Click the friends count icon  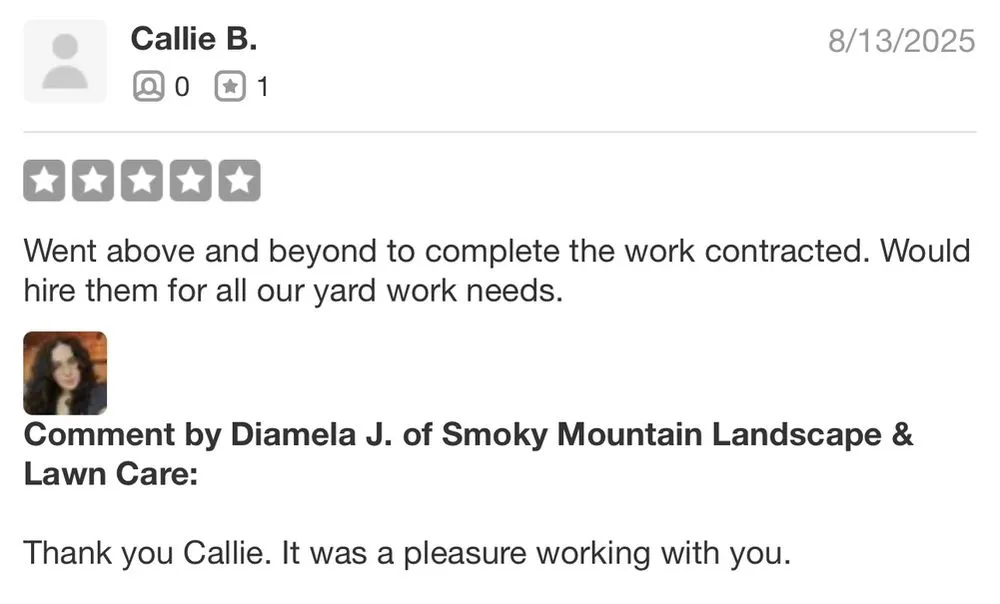(x=147, y=87)
